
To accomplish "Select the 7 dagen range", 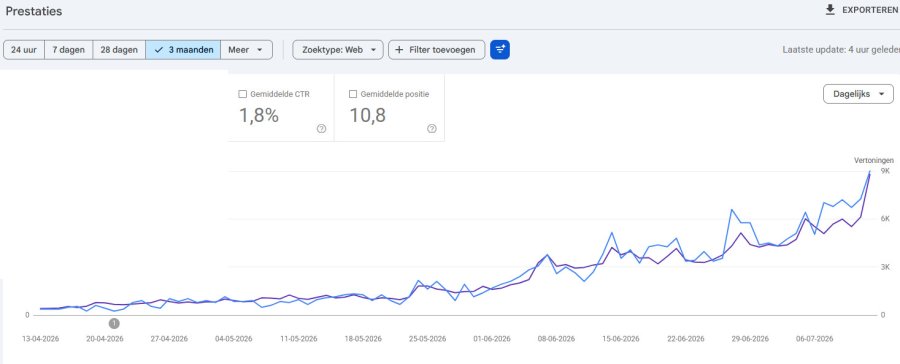I will [69, 50].
